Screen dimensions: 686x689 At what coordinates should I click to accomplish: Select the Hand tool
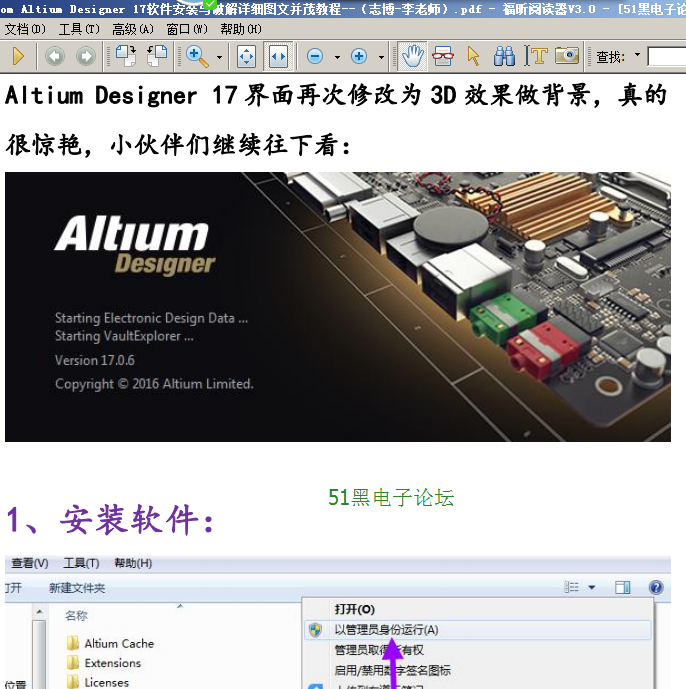pos(412,56)
